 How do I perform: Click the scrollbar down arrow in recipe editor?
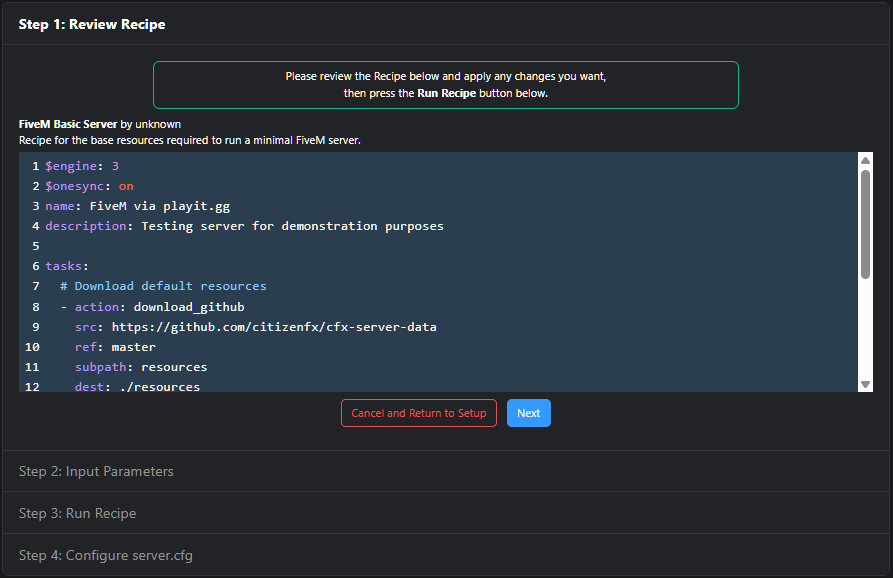click(865, 384)
